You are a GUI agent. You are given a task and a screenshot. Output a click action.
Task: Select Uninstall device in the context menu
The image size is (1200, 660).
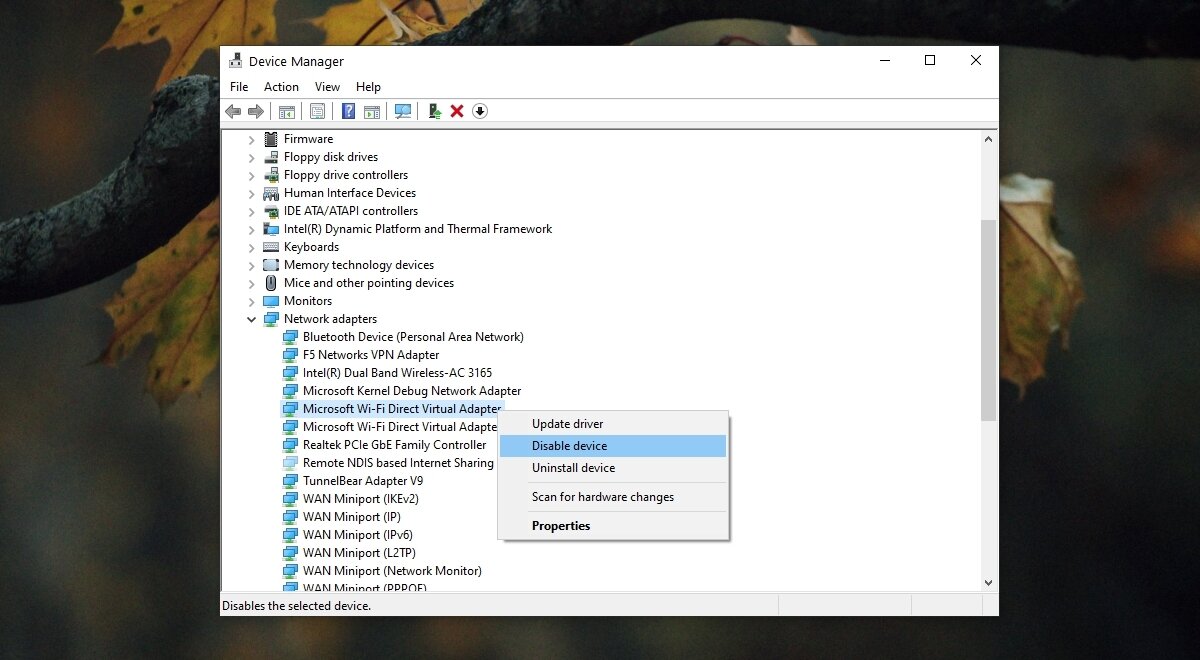pyautogui.click(x=572, y=467)
